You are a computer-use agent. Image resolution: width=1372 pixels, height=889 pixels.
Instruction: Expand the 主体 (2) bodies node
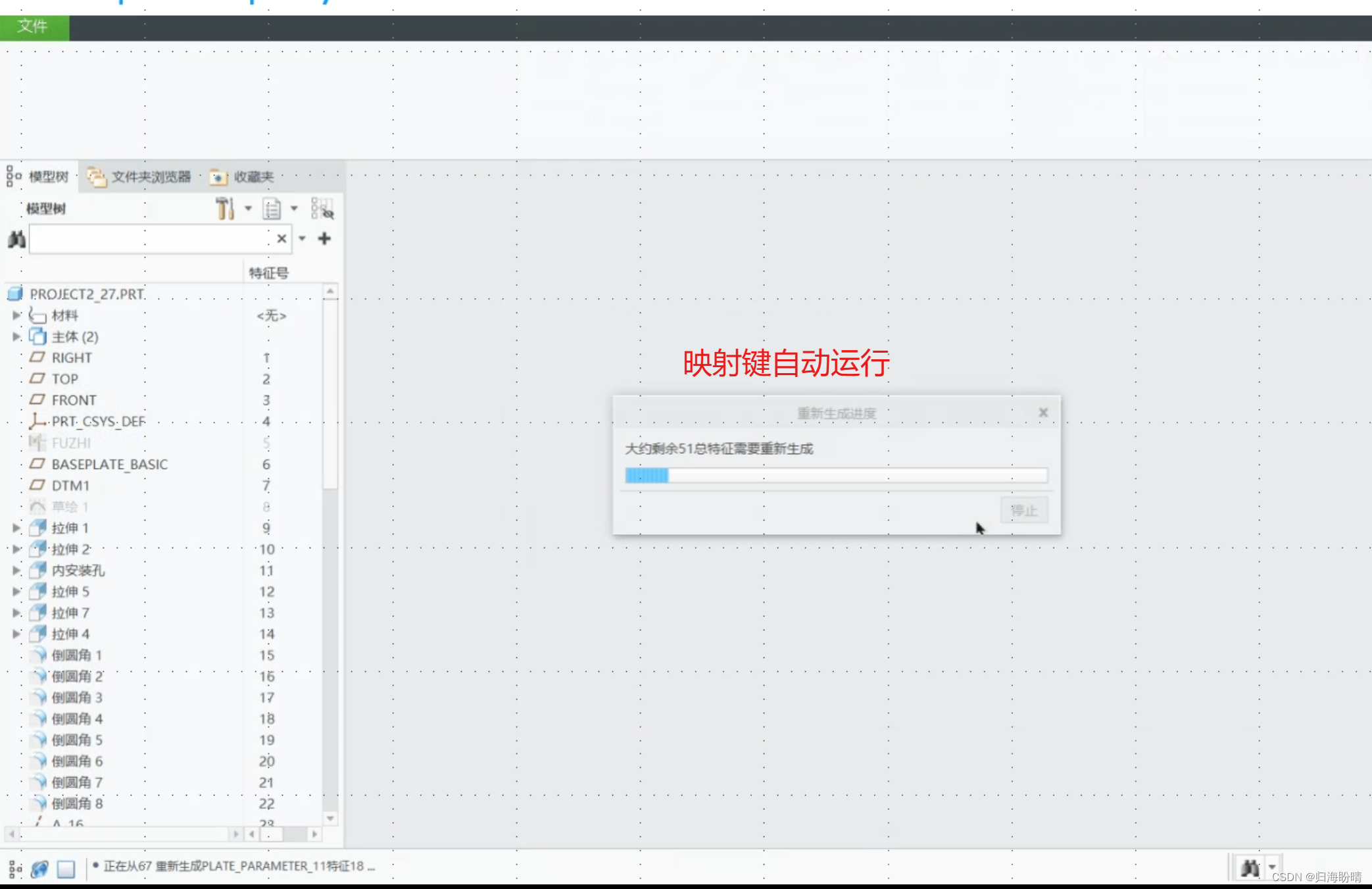tap(16, 336)
